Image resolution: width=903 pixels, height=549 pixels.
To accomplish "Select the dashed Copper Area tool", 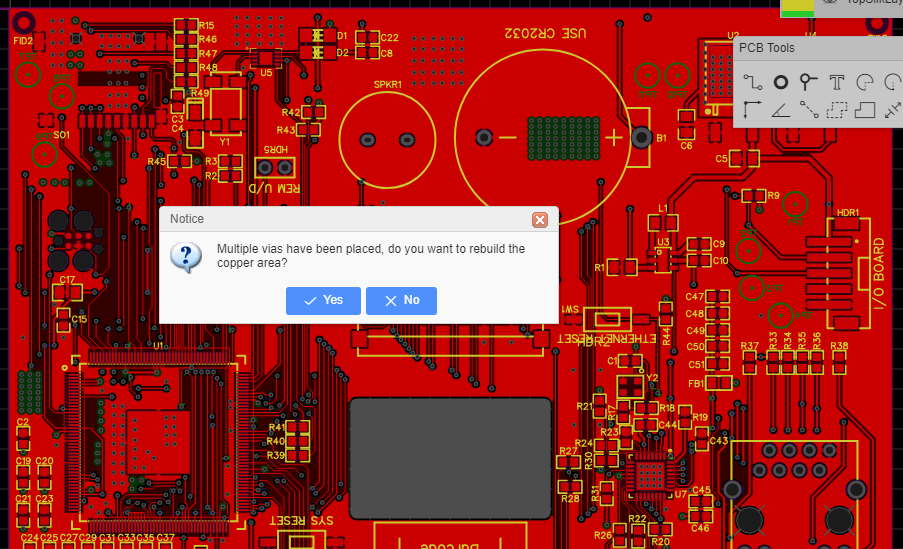I will click(836, 109).
